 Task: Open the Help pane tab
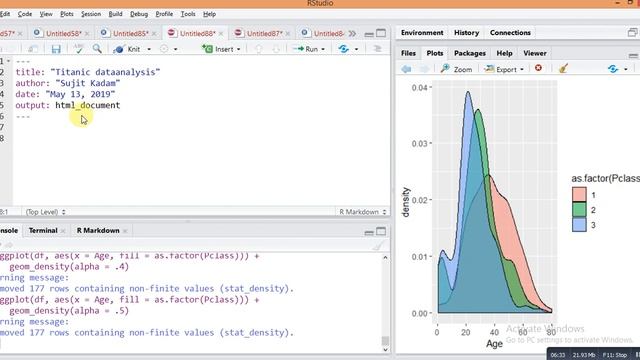(504, 53)
